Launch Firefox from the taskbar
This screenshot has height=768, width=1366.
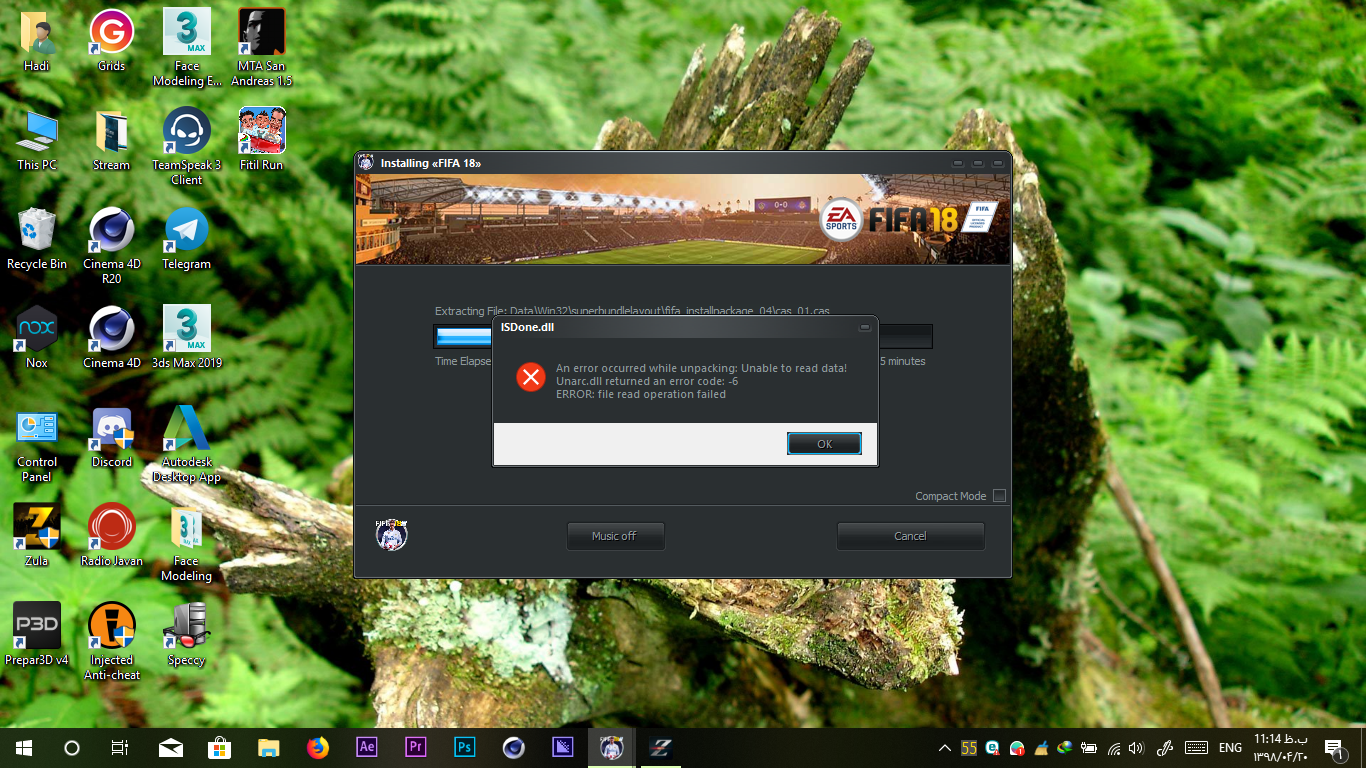318,747
